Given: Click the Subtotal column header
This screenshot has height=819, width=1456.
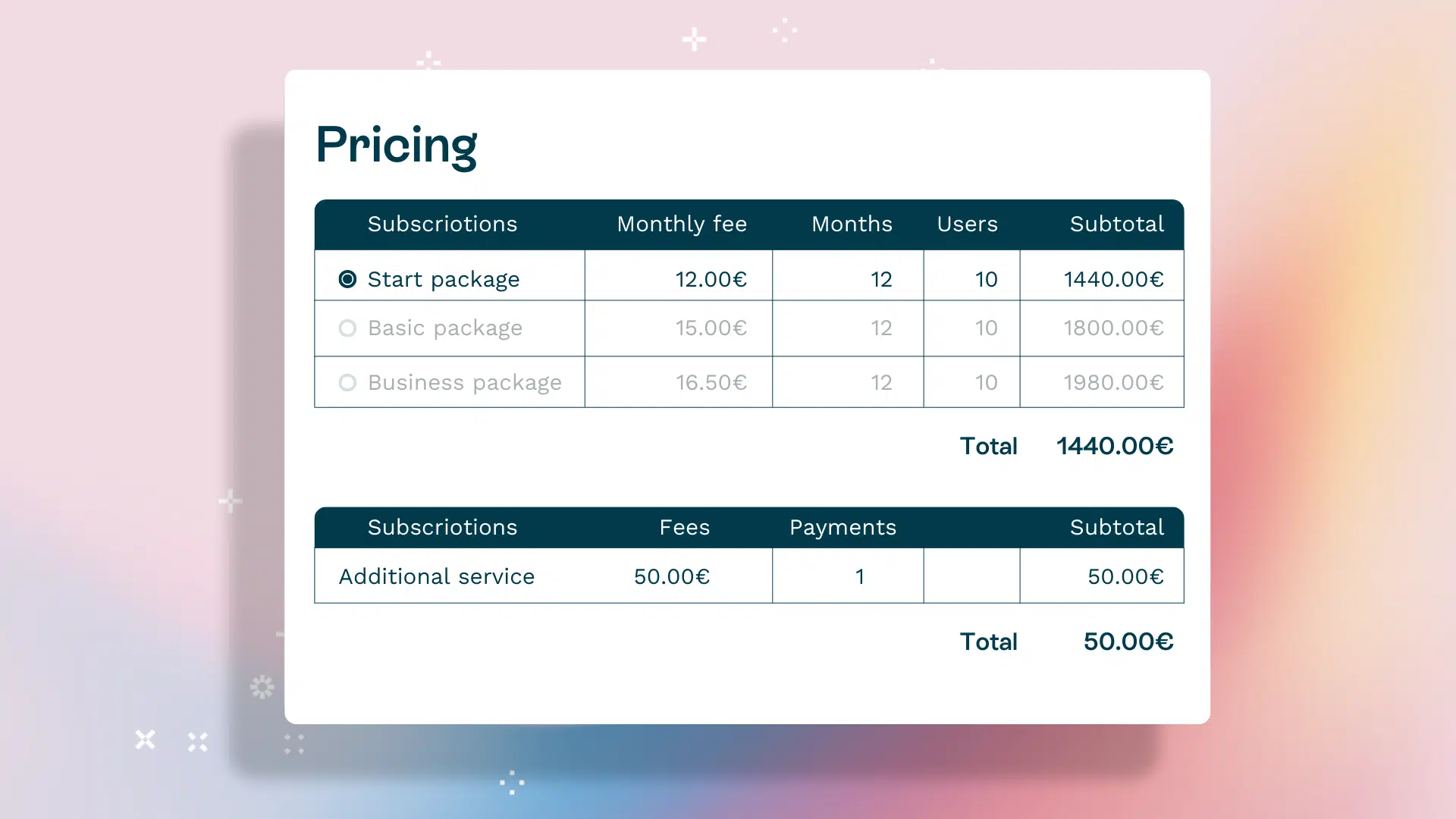Looking at the screenshot, I should click(1116, 224).
